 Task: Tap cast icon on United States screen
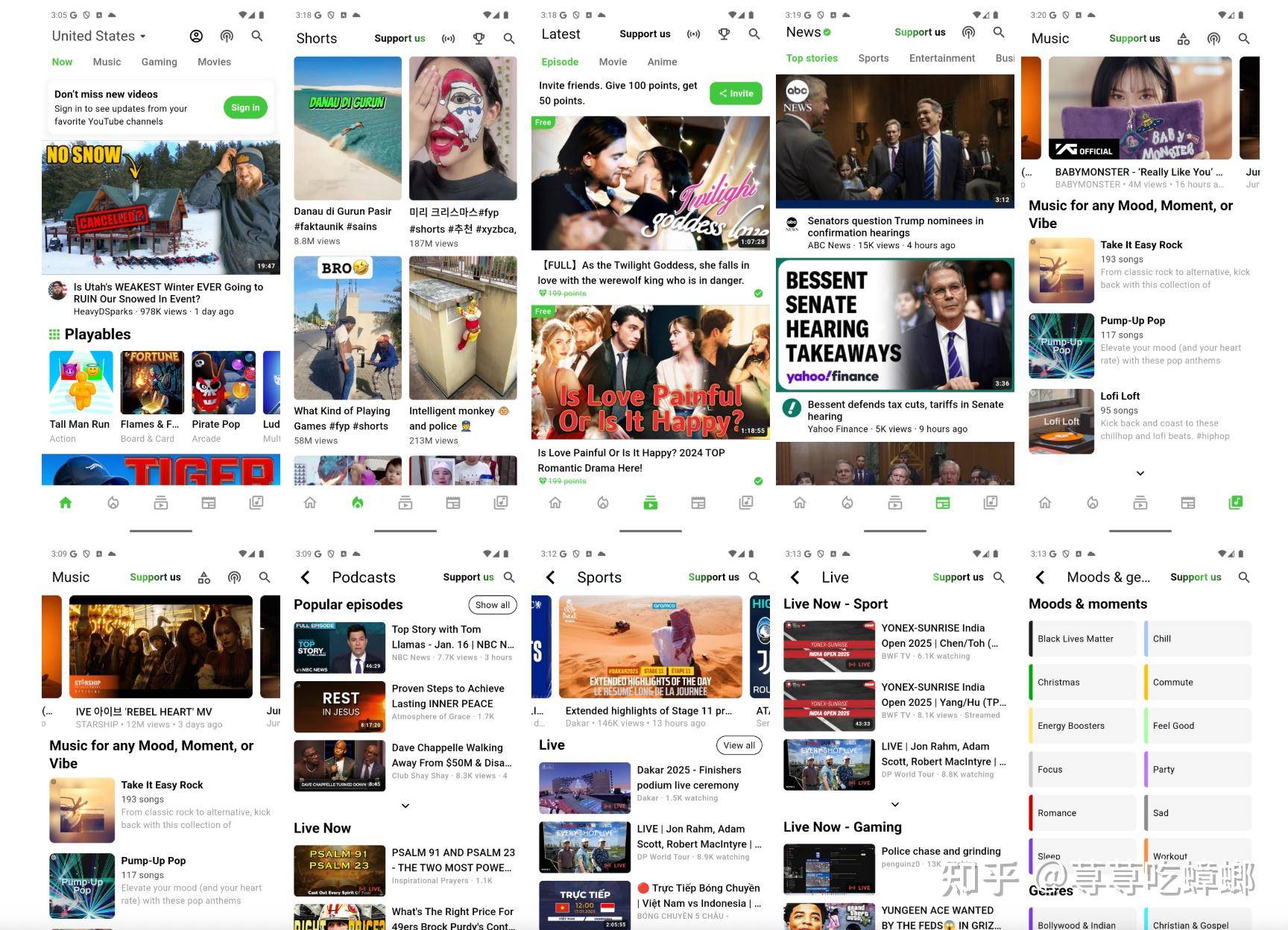pos(227,36)
